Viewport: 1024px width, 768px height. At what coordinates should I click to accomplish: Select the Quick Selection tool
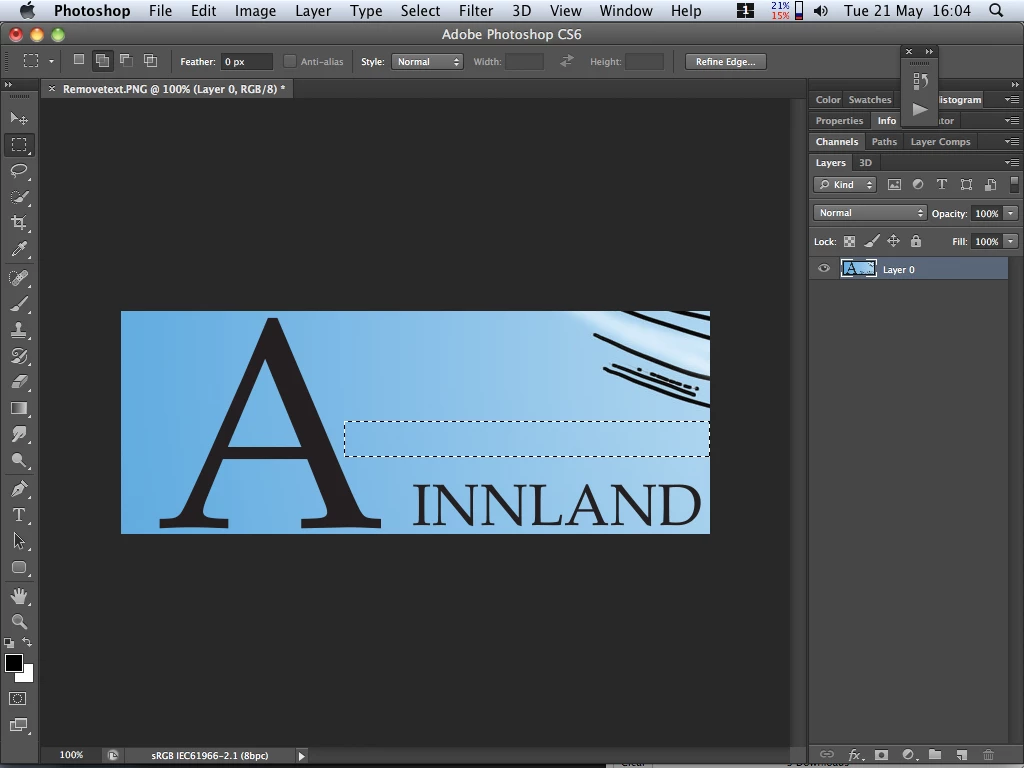(x=19, y=197)
